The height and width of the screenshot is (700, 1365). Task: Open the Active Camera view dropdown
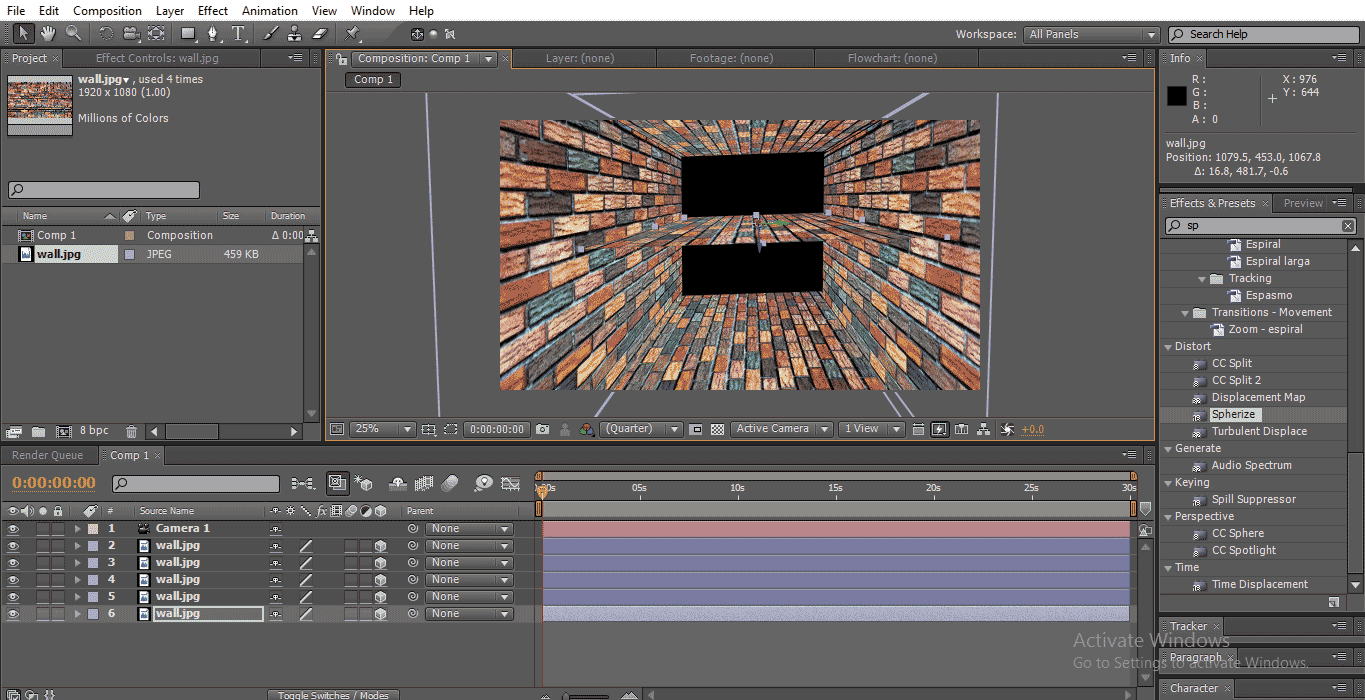click(781, 429)
